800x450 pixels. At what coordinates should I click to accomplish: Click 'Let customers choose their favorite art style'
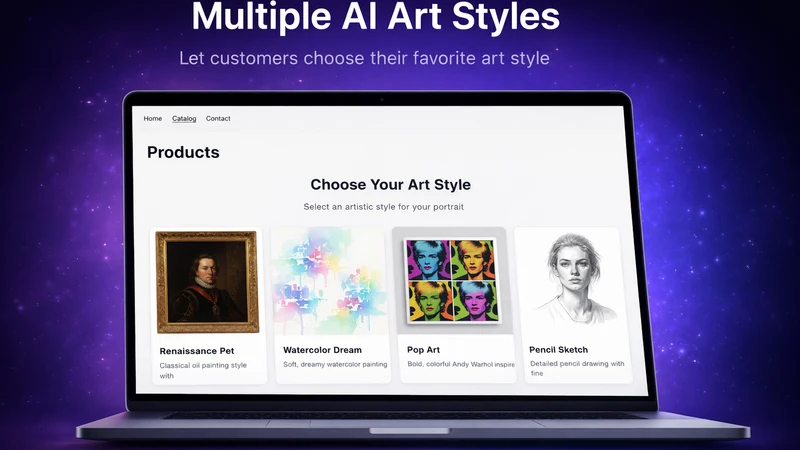pos(364,58)
